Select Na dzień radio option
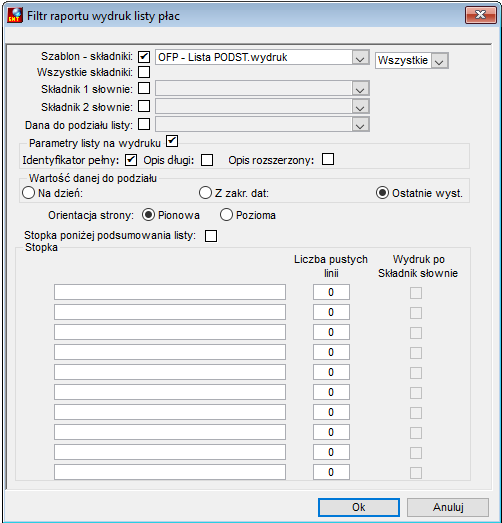The height and width of the screenshot is (523, 502). pos(28,193)
